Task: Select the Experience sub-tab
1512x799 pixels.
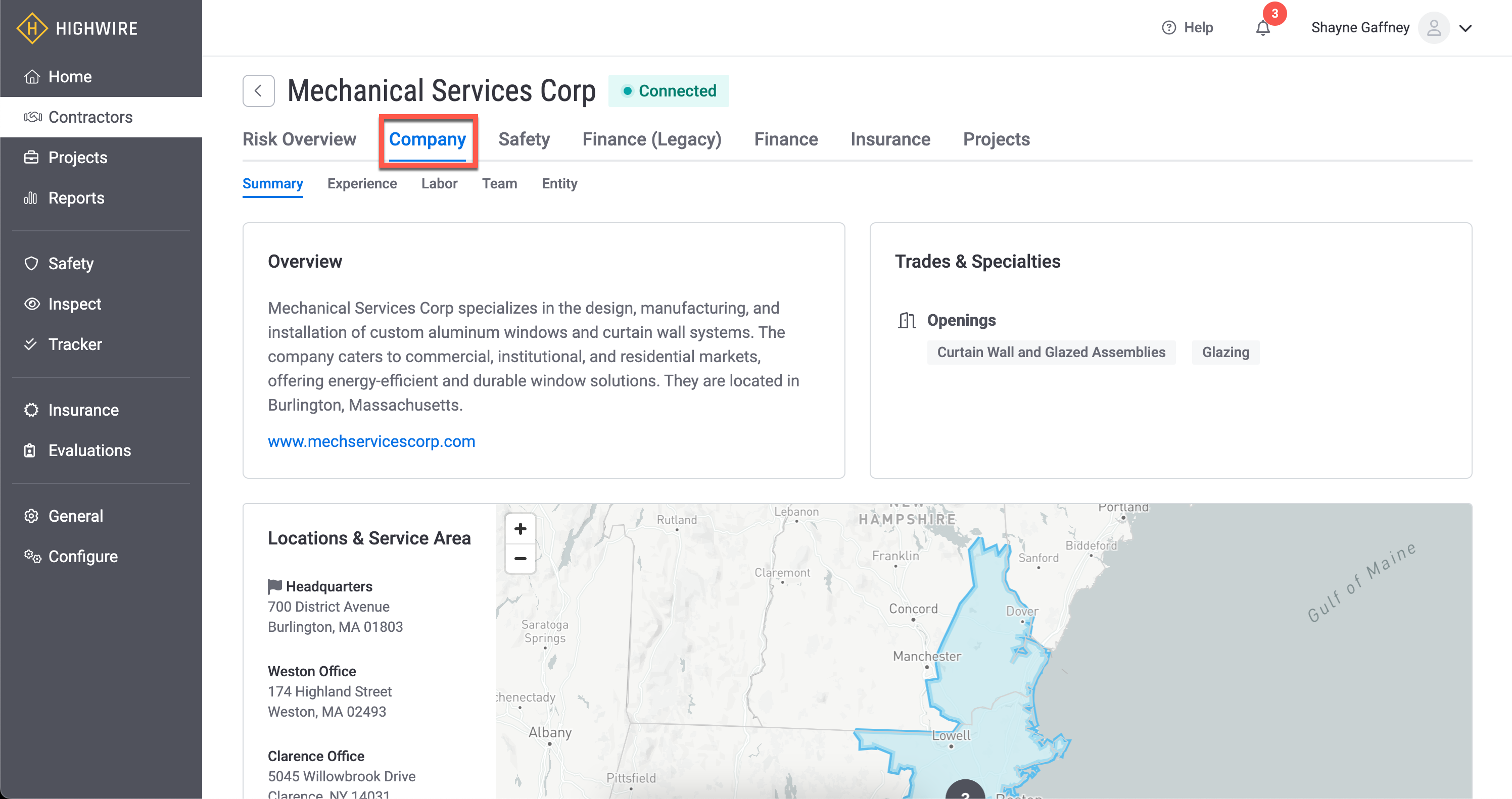Action: pos(361,184)
